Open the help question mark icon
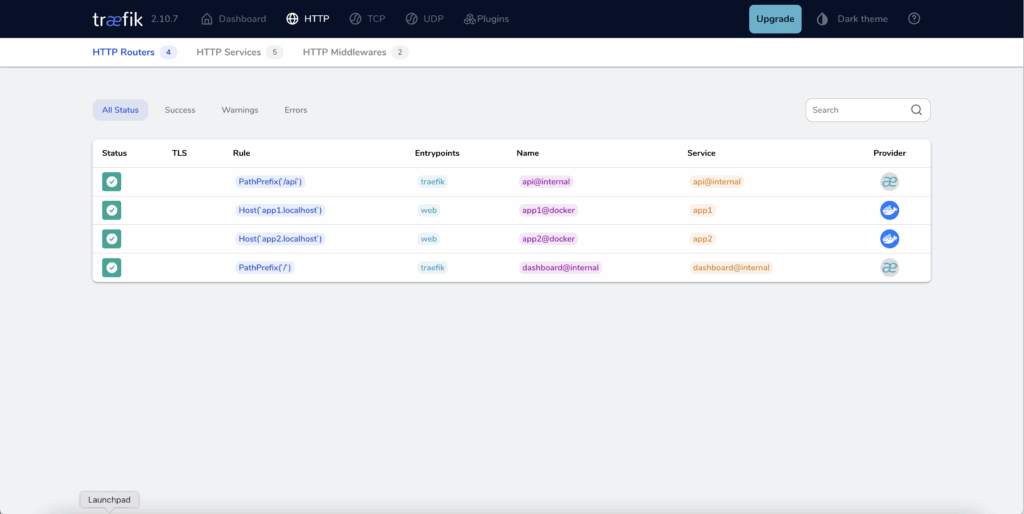The image size is (1024, 514). click(914, 19)
